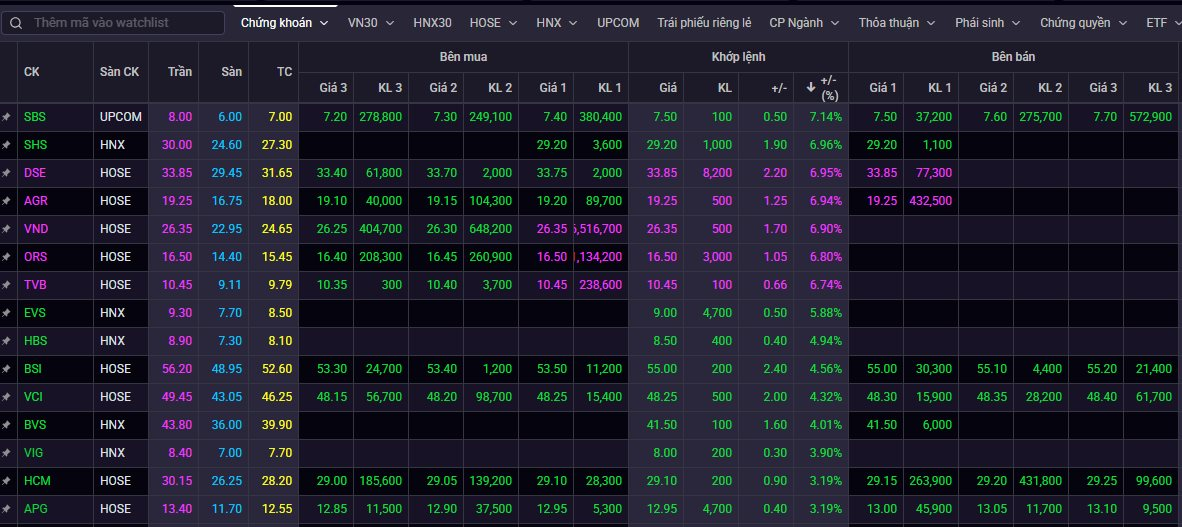Pin the SBS stock row
The width and height of the screenshot is (1182, 527).
coord(6,117)
